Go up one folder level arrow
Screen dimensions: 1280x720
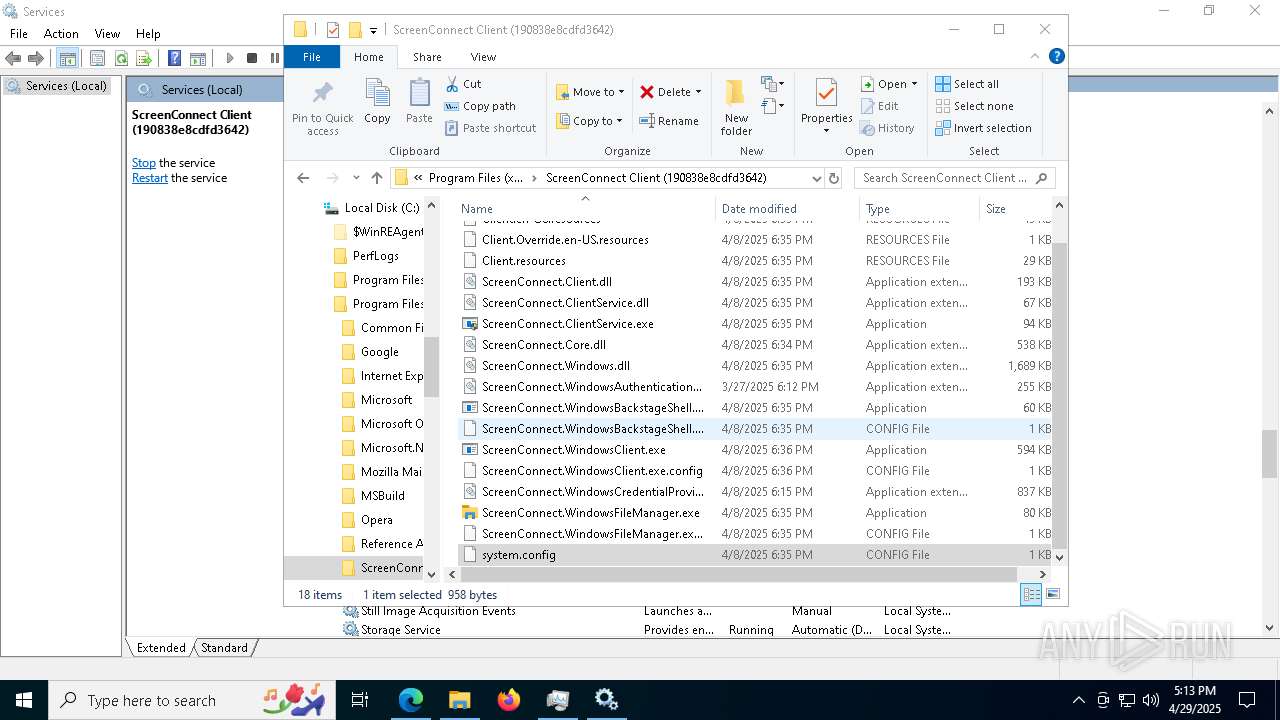click(376, 178)
